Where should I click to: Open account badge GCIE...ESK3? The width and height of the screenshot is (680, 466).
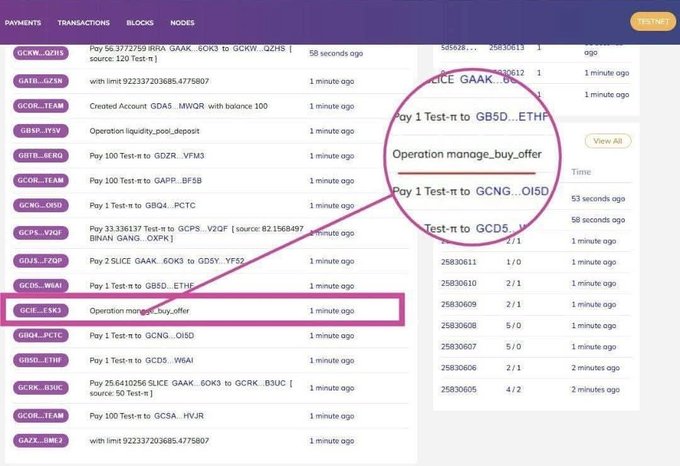coord(41,310)
